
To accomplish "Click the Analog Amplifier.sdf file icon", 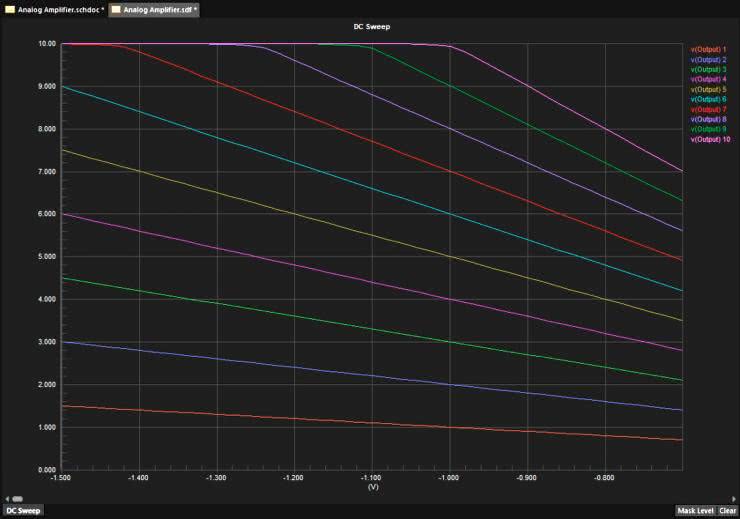I will pos(116,9).
